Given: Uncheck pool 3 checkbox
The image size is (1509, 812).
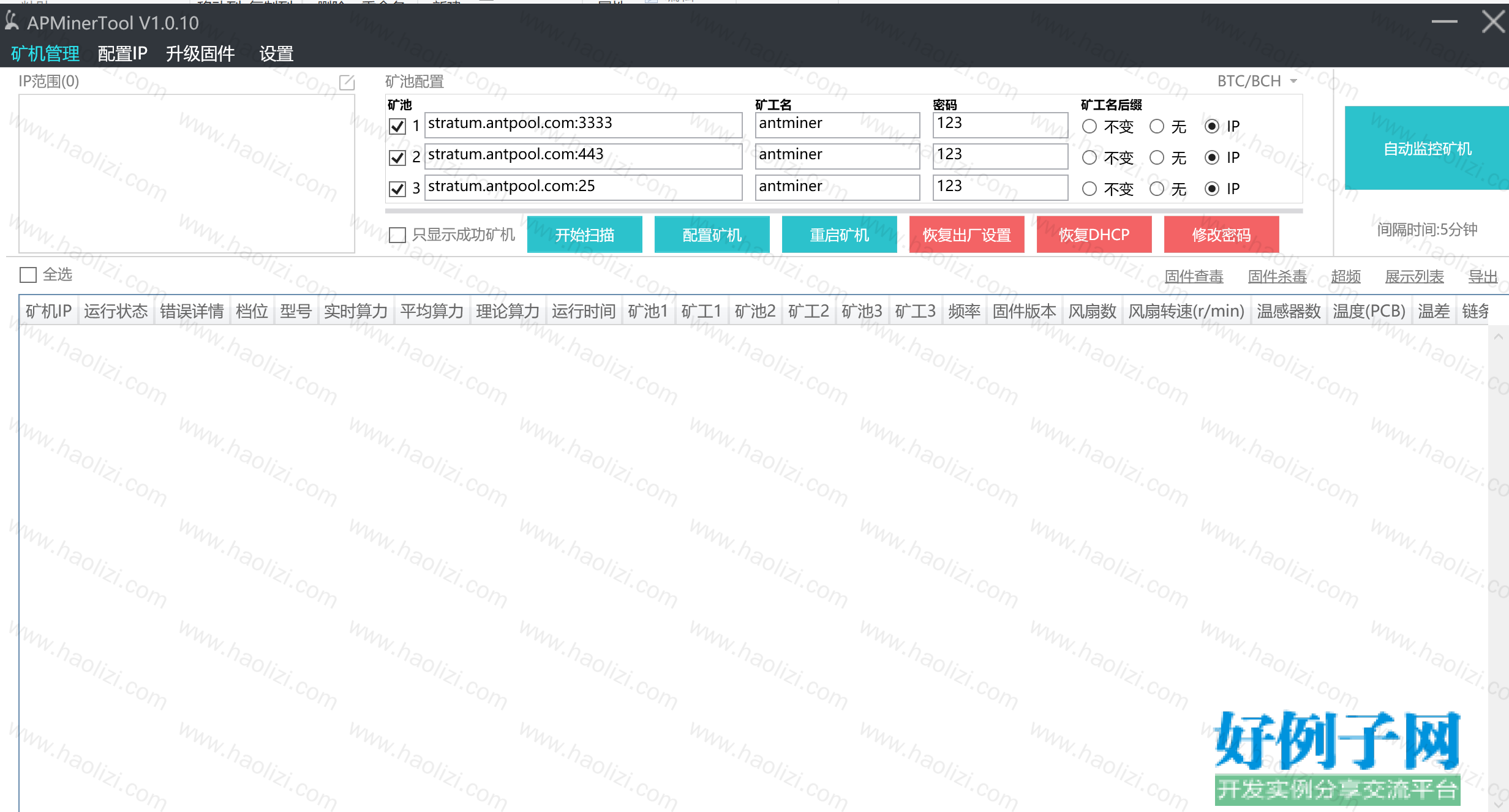Looking at the screenshot, I should click(x=397, y=189).
